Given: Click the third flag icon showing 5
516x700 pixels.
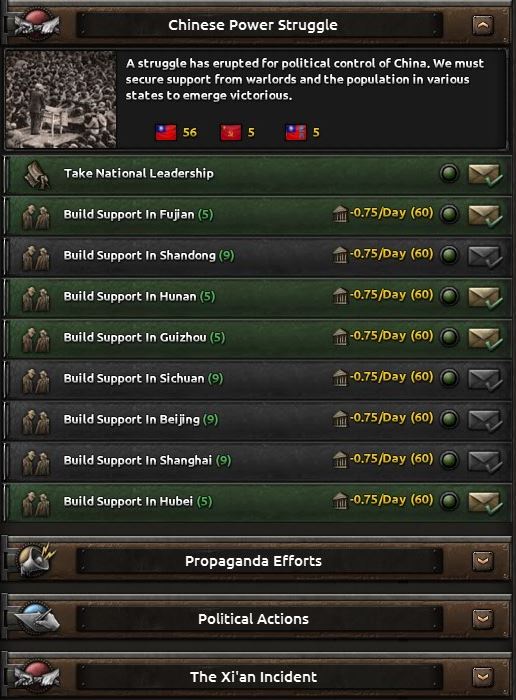Looking at the screenshot, I should click(x=296, y=132).
